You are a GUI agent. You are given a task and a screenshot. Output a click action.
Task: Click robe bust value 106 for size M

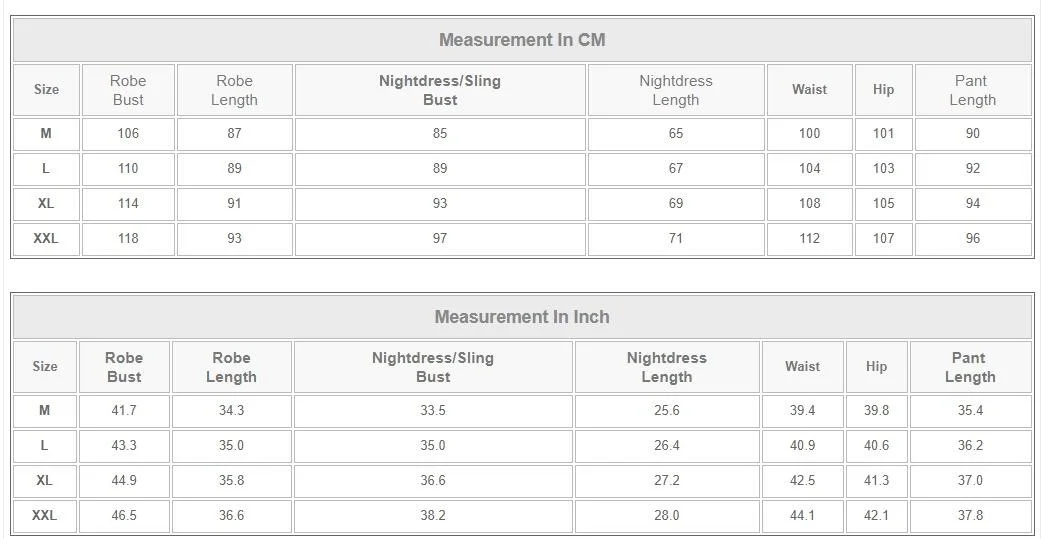(x=128, y=133)
